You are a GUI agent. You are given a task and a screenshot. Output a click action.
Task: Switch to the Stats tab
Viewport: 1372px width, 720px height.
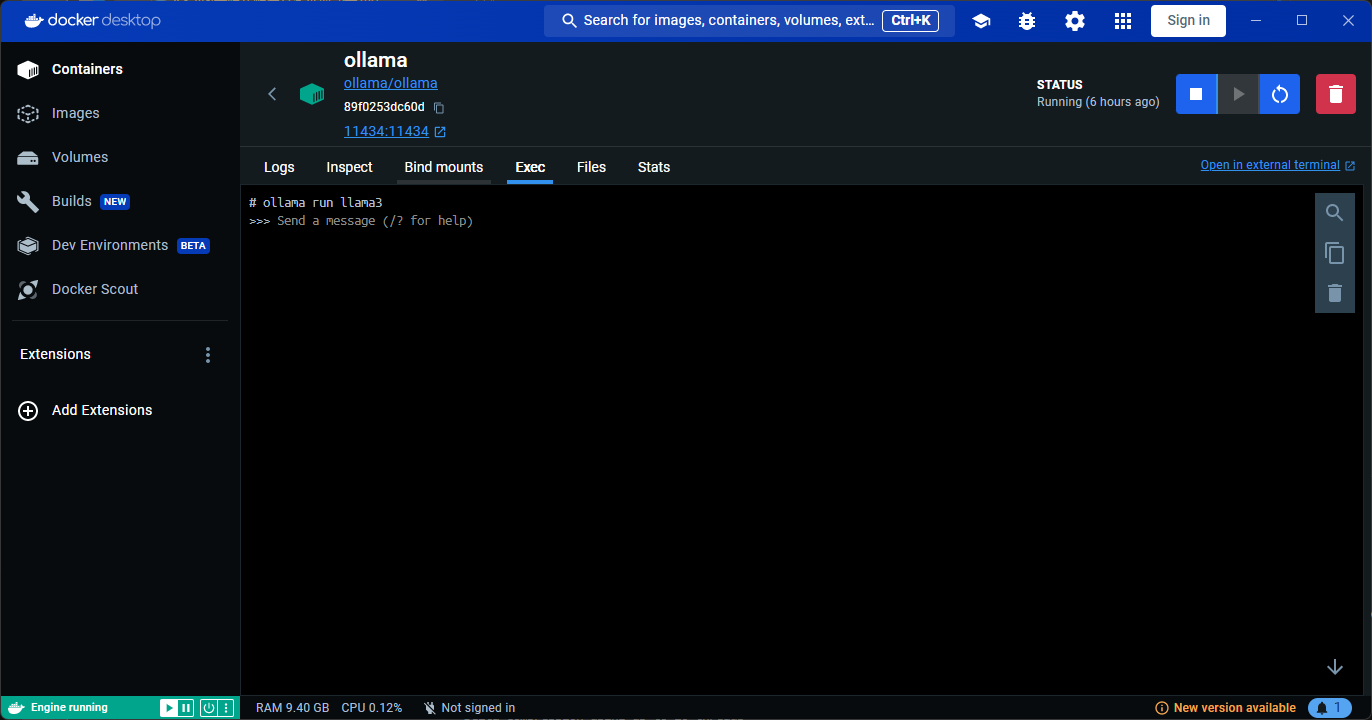(654, 167)
